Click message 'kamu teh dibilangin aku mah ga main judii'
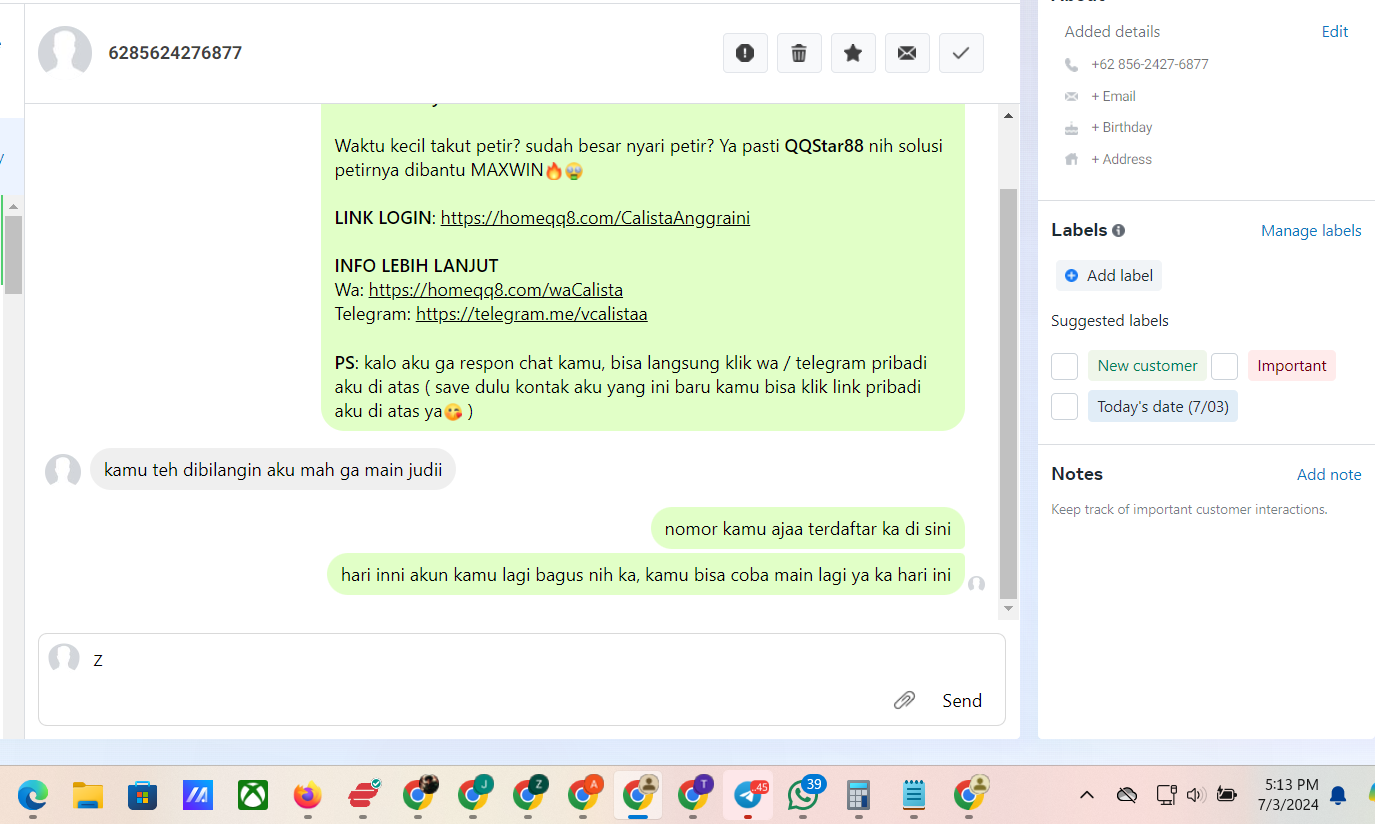The width and height of the screenshot is (1375, 824). (x=273, y=470)
